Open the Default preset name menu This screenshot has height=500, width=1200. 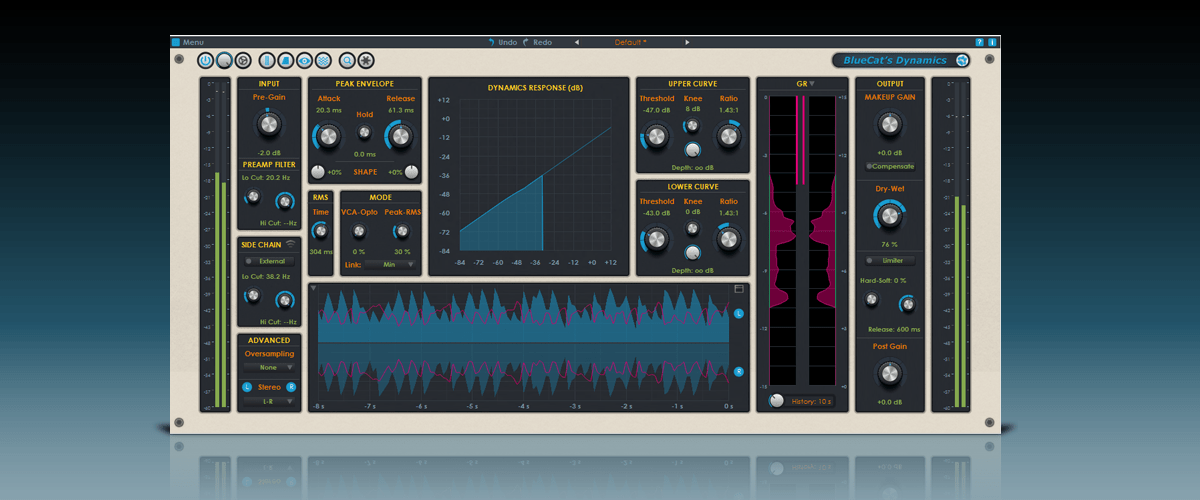630,42
